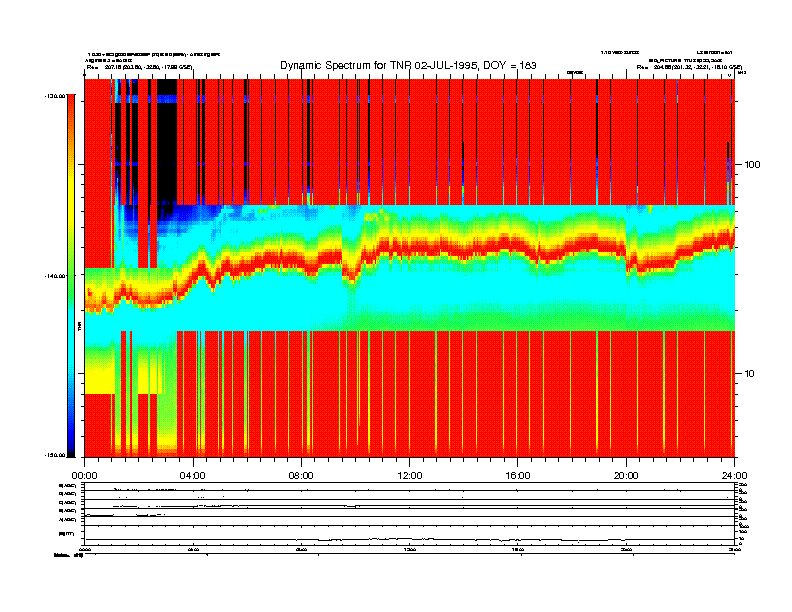The image size is (792, 612).
Task: Click the -130.00 color scale label
Action: coord(55,95)
